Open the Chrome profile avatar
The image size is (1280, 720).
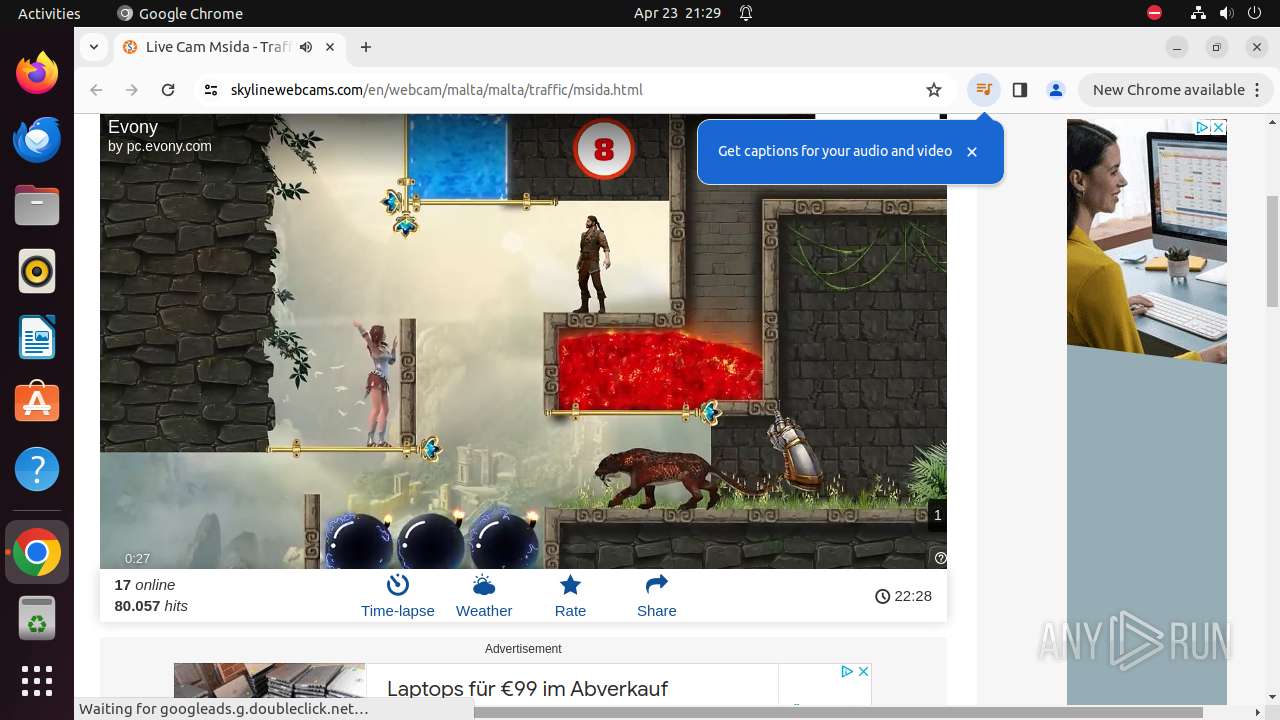pos(1056,90)
